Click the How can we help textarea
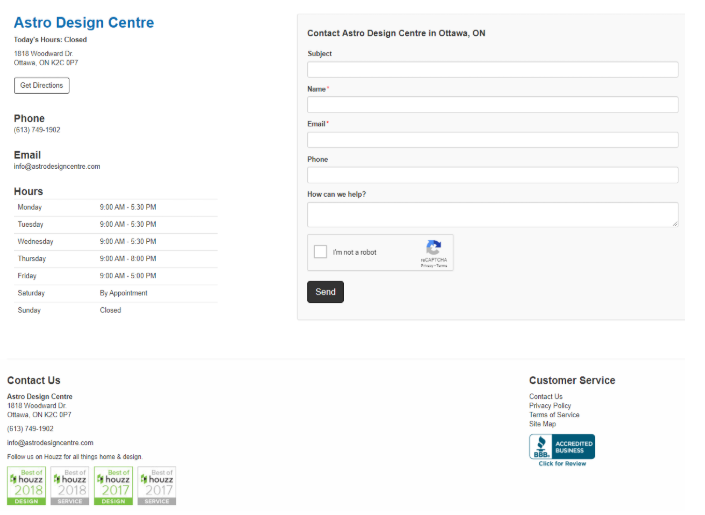705x515 pixels. click(493, 215)
